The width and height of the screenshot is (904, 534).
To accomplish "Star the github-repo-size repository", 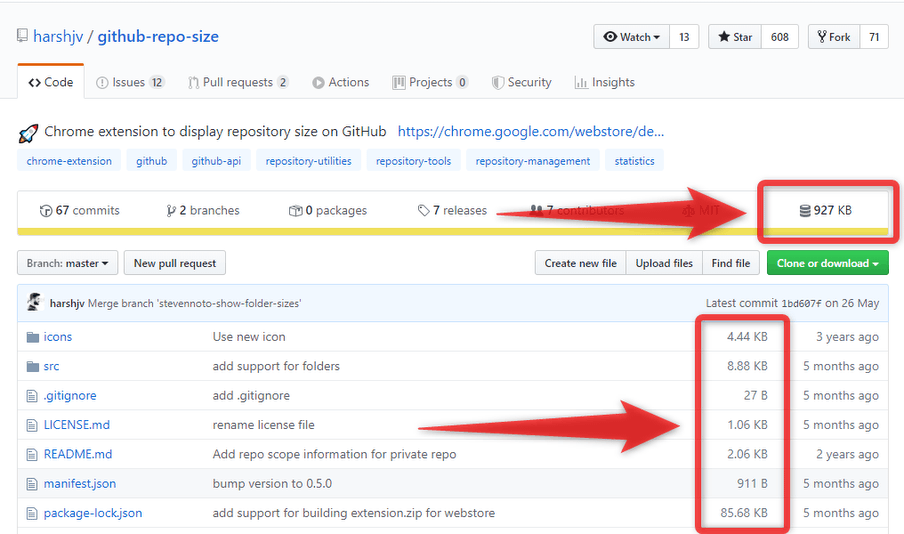I will (x=735, y=37).
